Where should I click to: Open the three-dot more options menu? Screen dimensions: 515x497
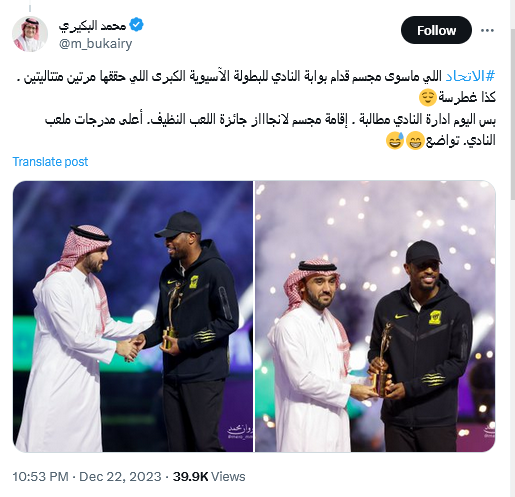pyautogui.click(x=487, y=31)
